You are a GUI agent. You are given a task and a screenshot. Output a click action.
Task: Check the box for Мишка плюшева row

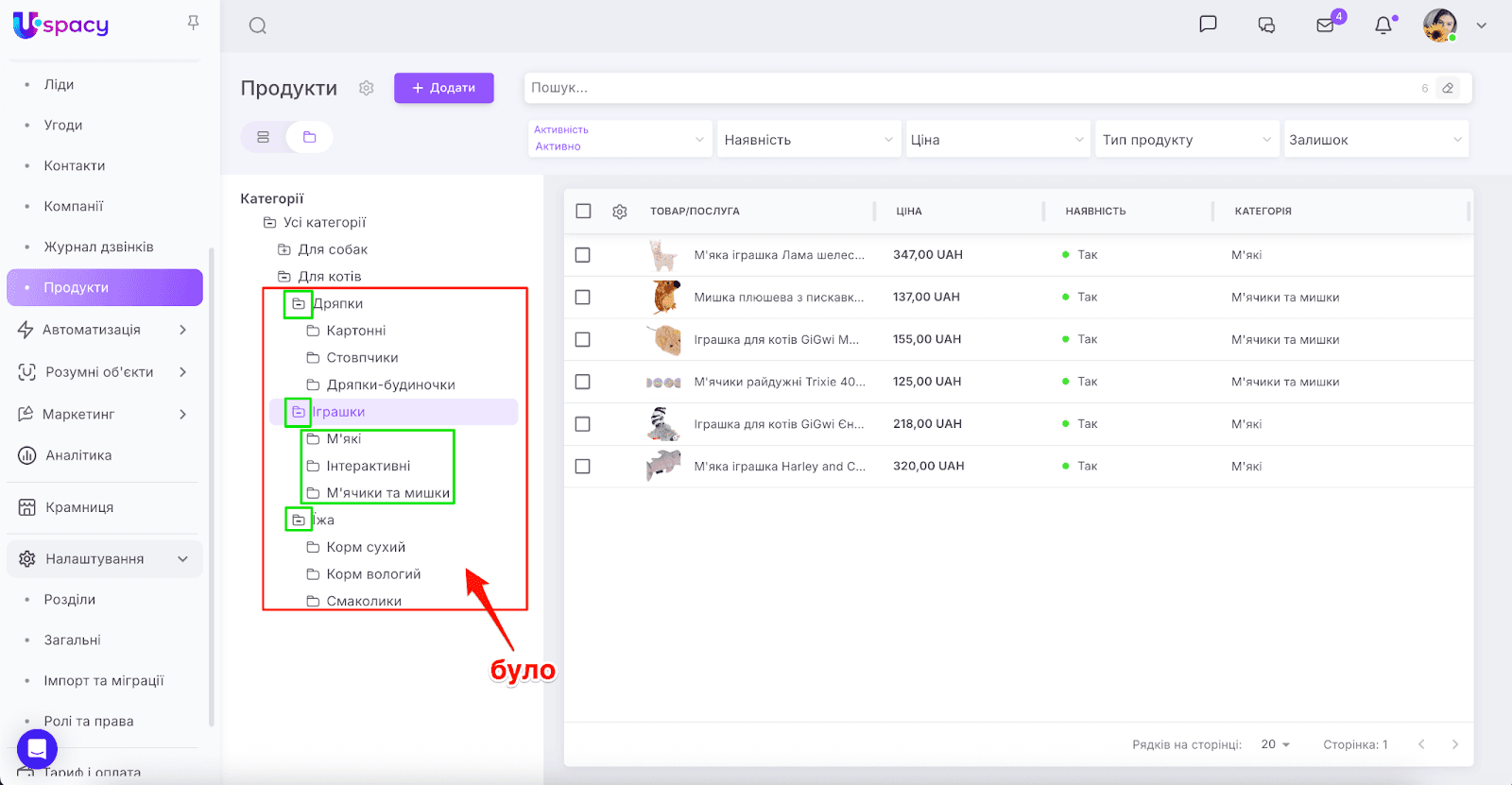[x=583, y=298]
